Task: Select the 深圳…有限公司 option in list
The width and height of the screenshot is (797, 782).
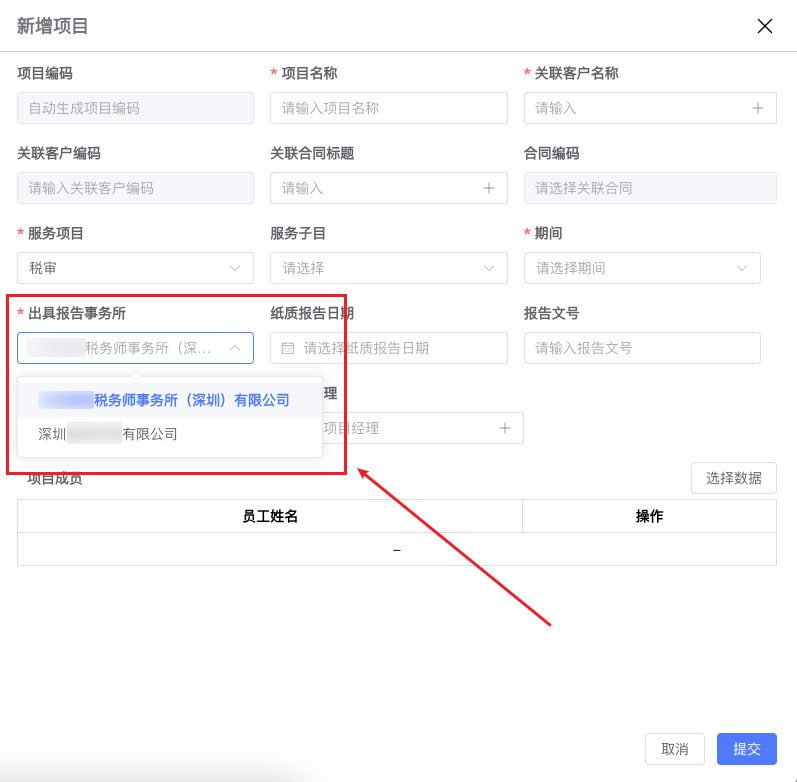Action: coord(170,434)
